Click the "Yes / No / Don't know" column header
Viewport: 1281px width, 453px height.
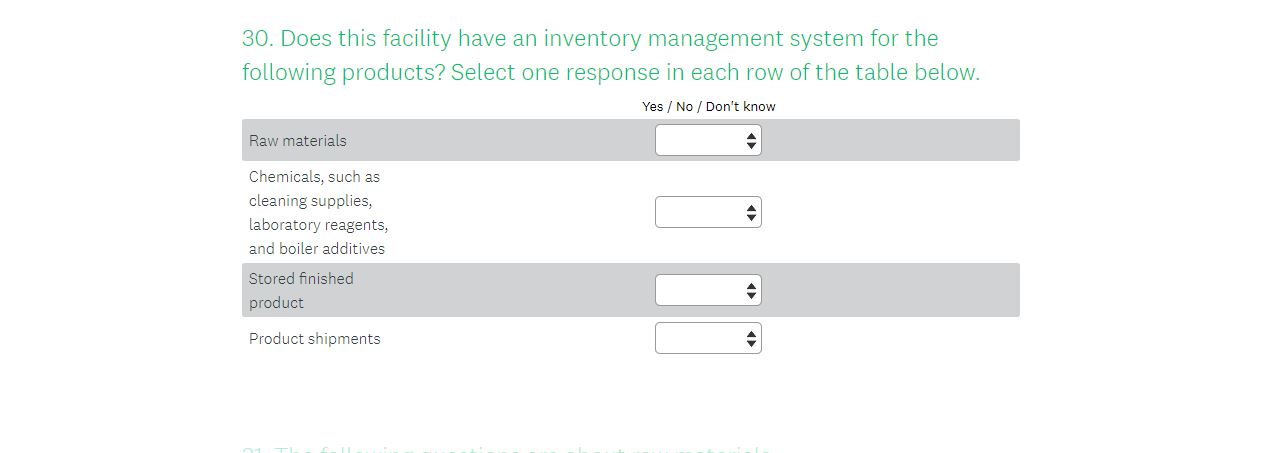pyautogui.click(x=708, y=107)
